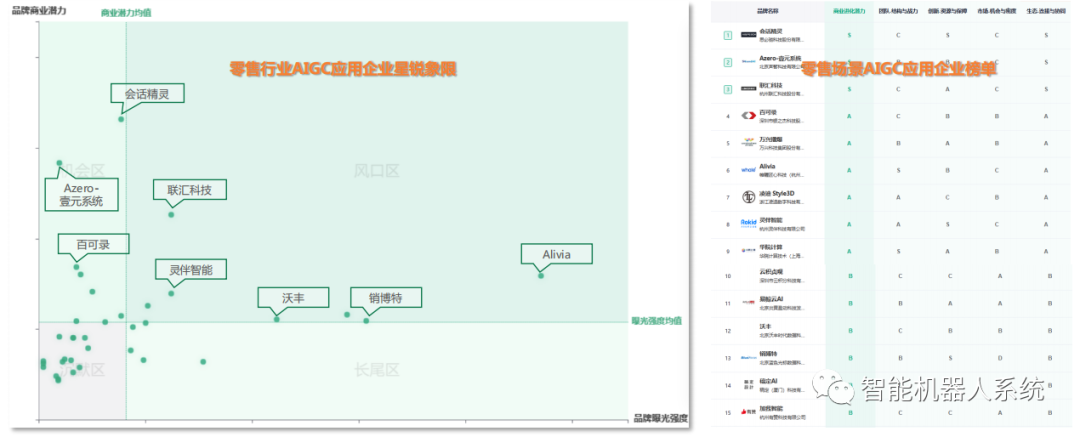Screen dimensions: 1080x437
Task: Click the 曝光强度均值 mean line label
Action: (656, 321)
